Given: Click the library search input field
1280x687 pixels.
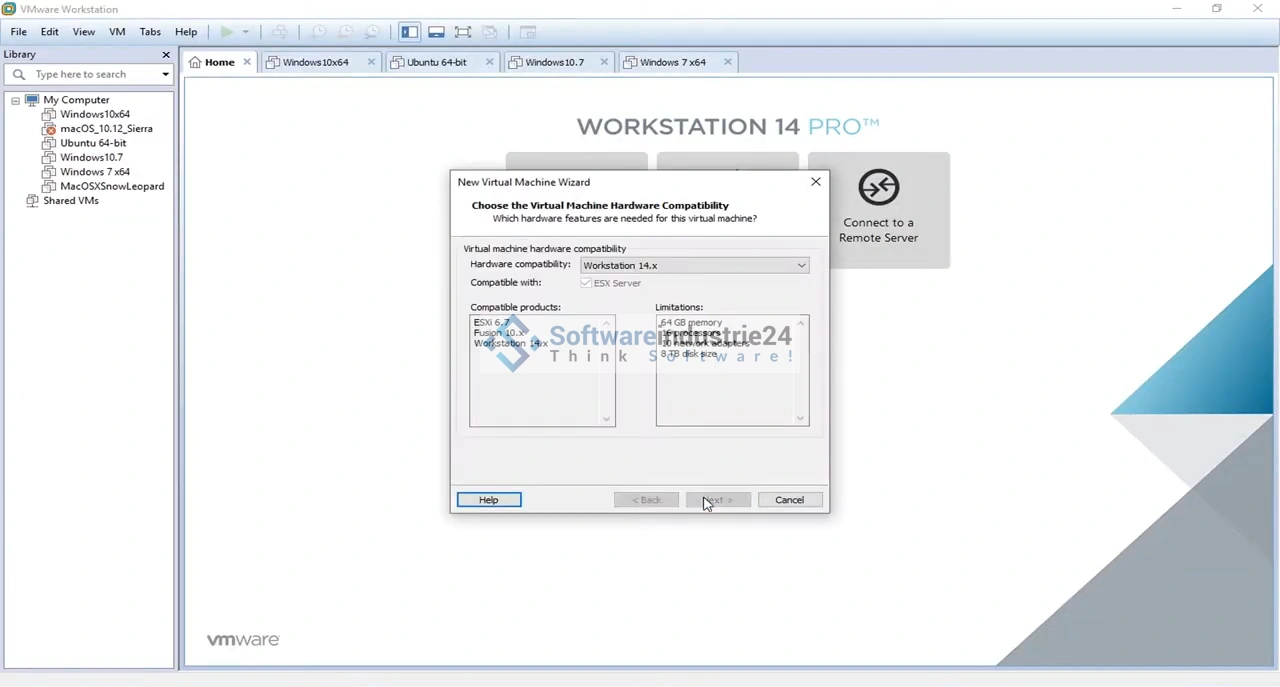Looking at the screenshot, I should click(90, 74).
